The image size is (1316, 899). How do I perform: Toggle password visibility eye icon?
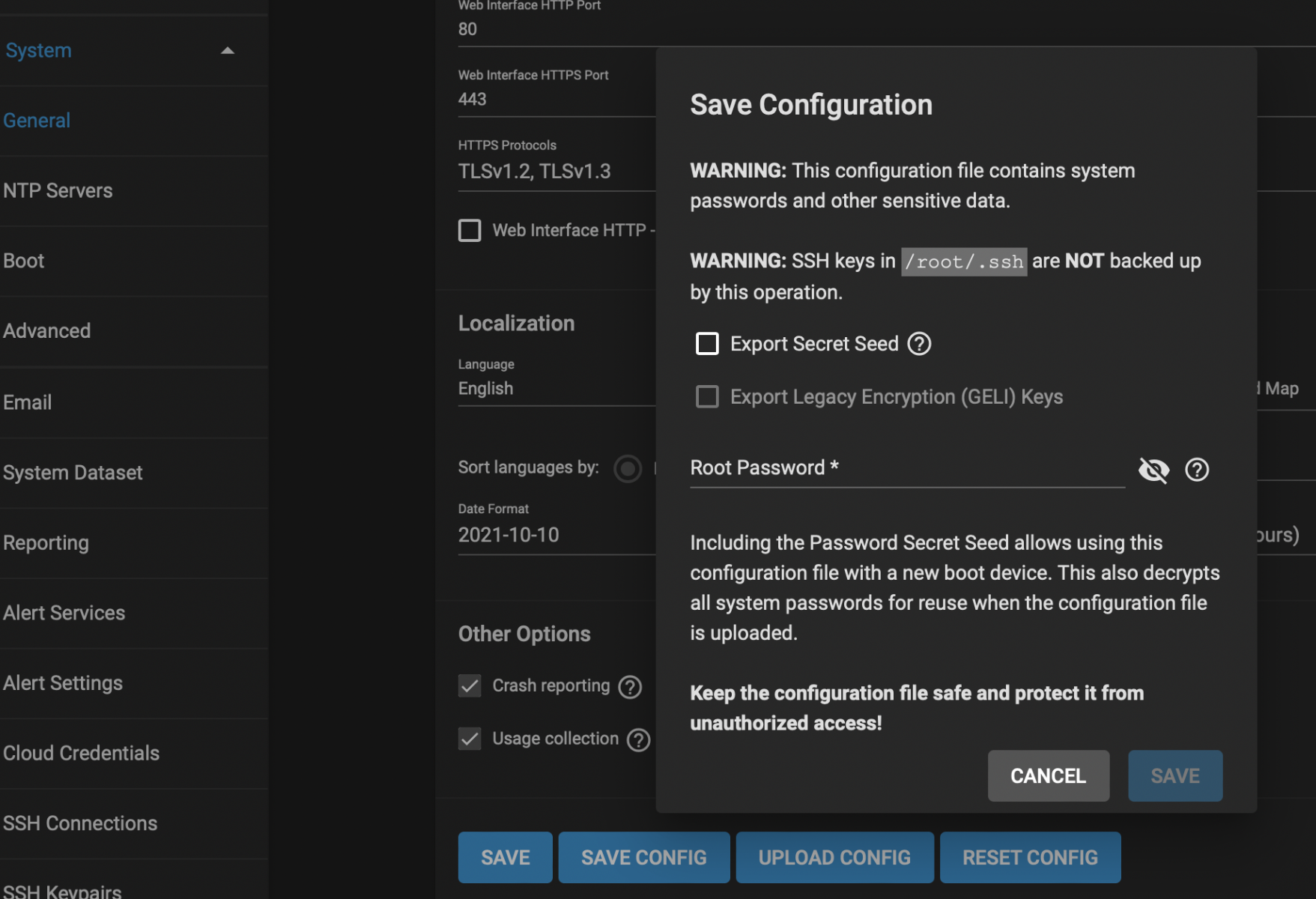[x=1153, y=470]
